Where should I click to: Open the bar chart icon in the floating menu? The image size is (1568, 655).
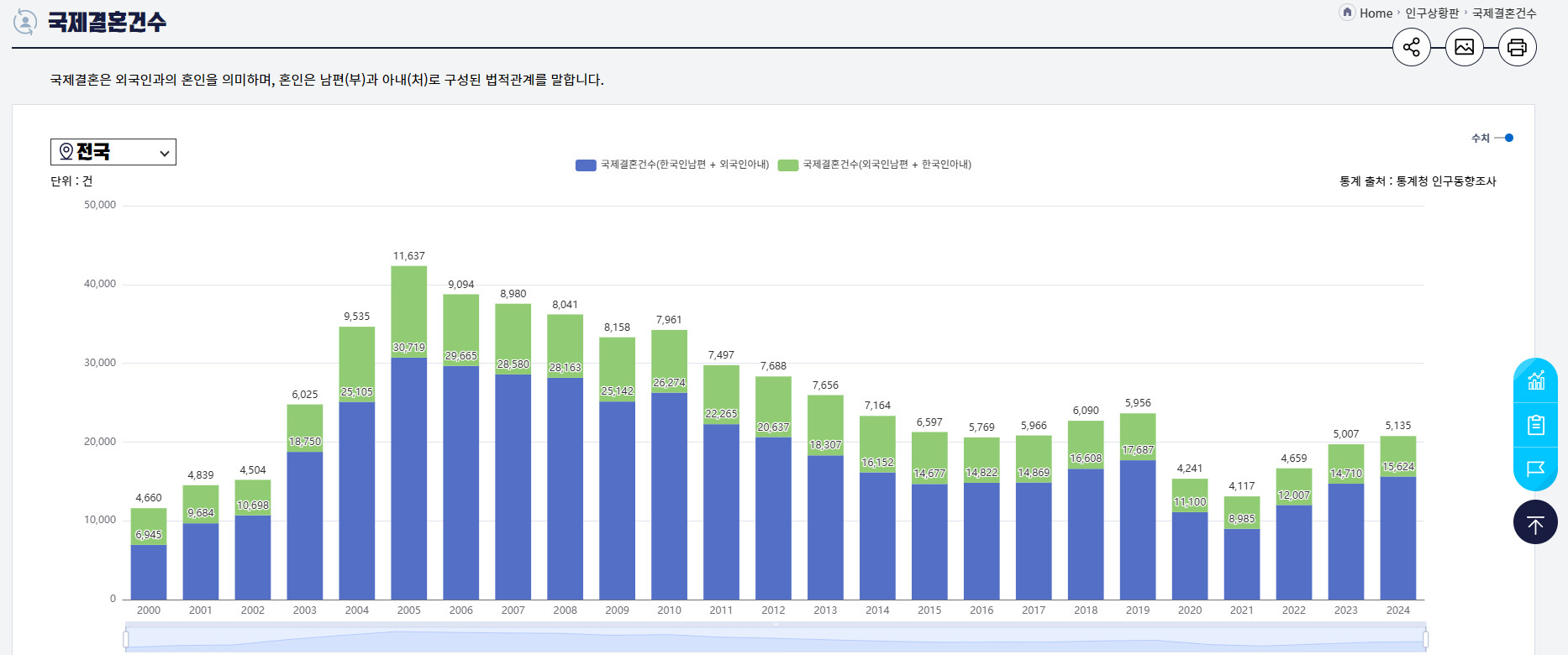(x=1536, y=380)
